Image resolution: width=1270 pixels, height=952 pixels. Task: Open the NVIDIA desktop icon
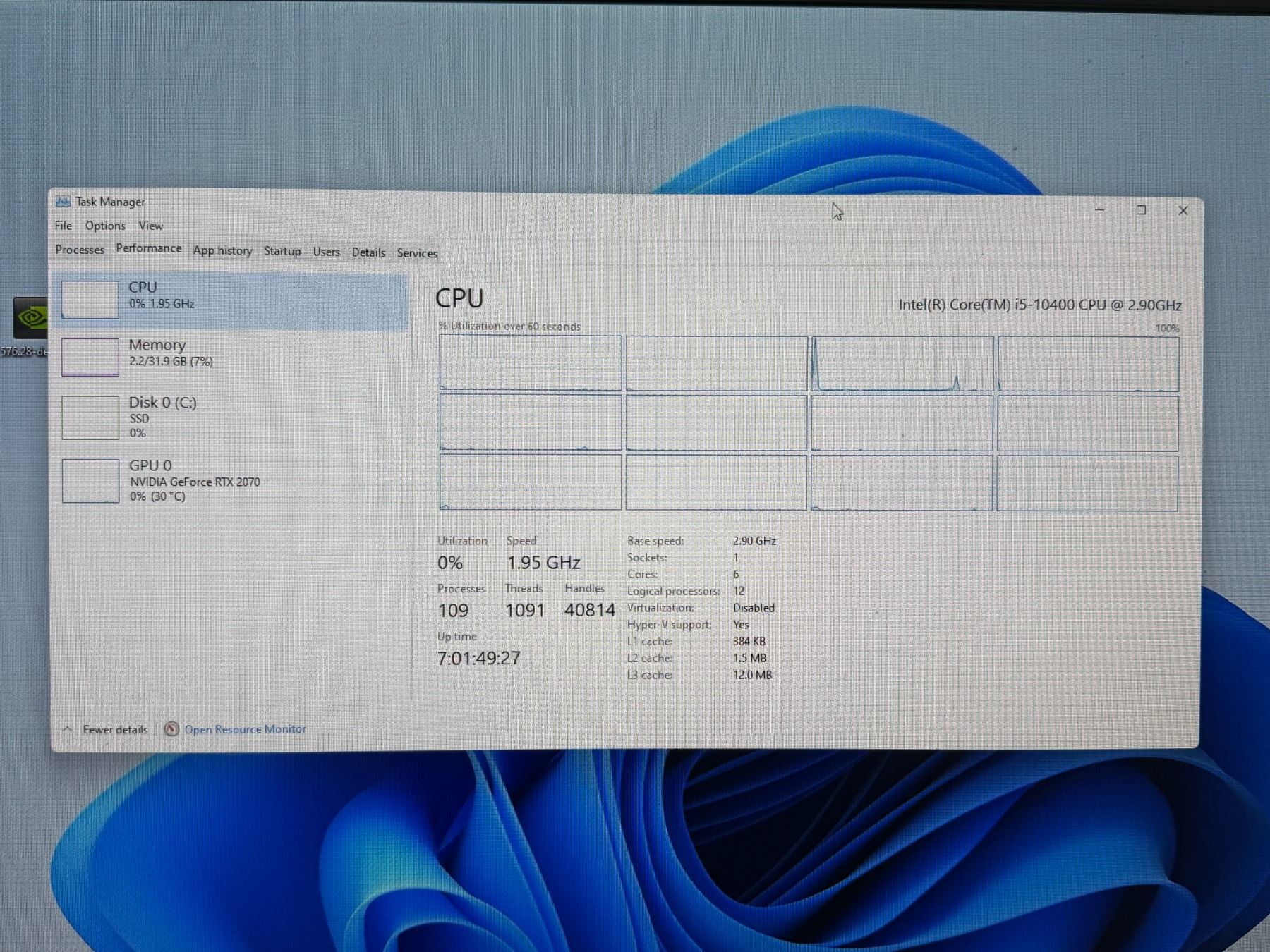[30, 319]
